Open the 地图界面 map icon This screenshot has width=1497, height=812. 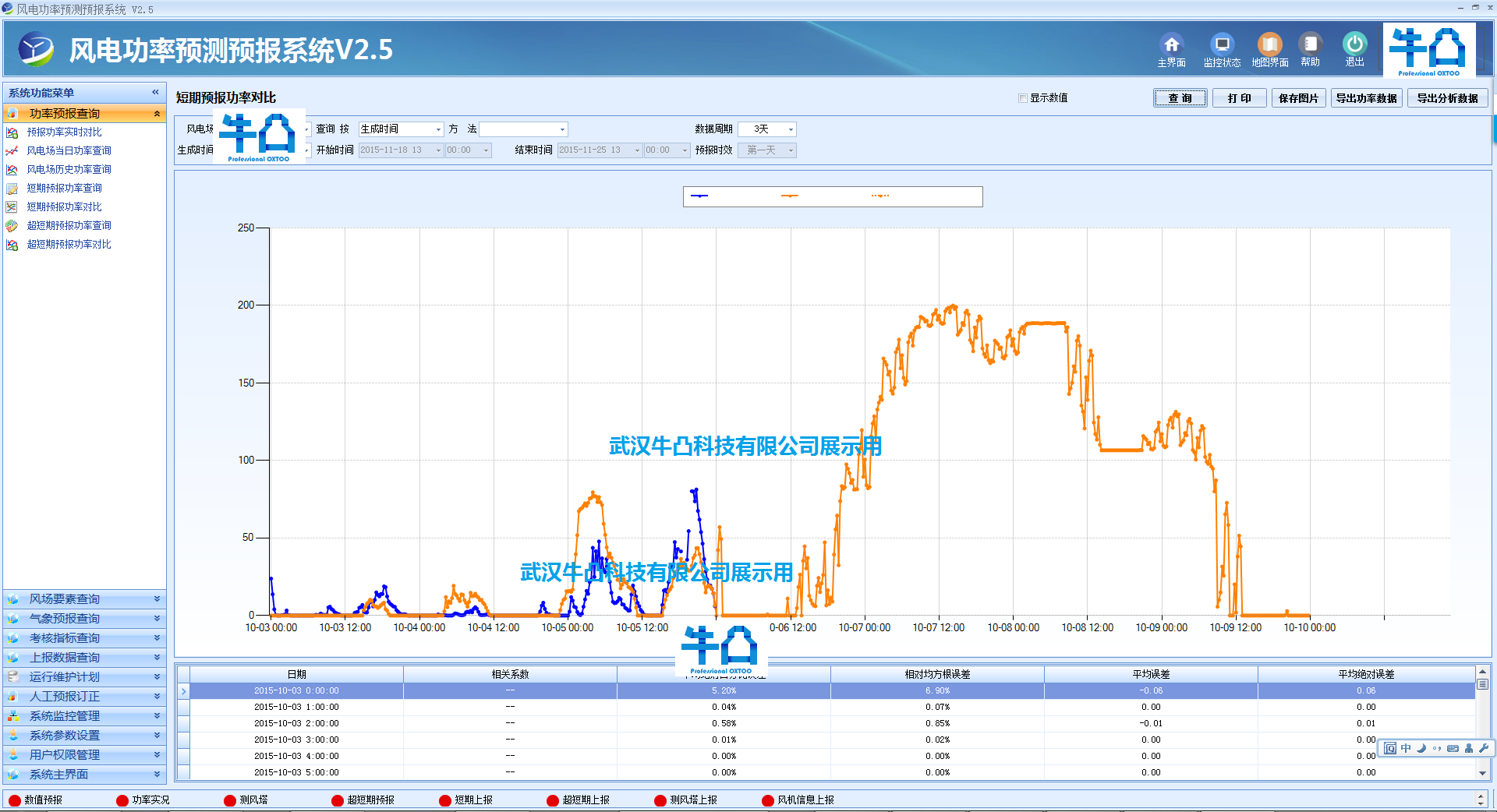click(1269, 45)
